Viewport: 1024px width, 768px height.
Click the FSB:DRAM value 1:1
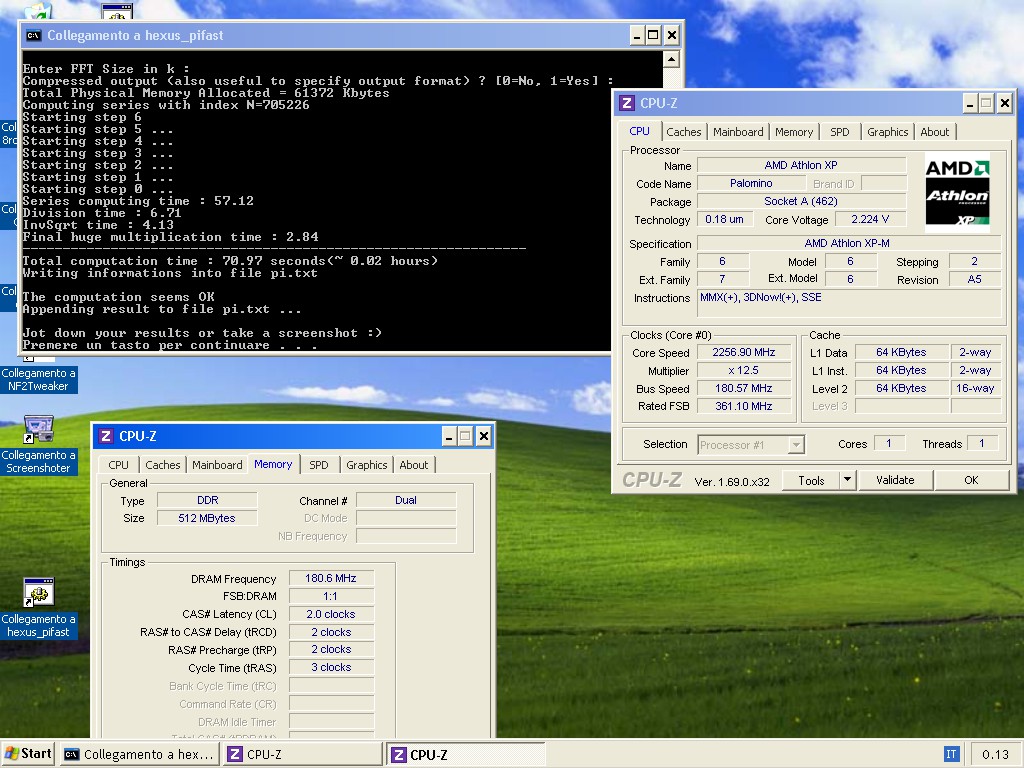(x=331, y=596)
